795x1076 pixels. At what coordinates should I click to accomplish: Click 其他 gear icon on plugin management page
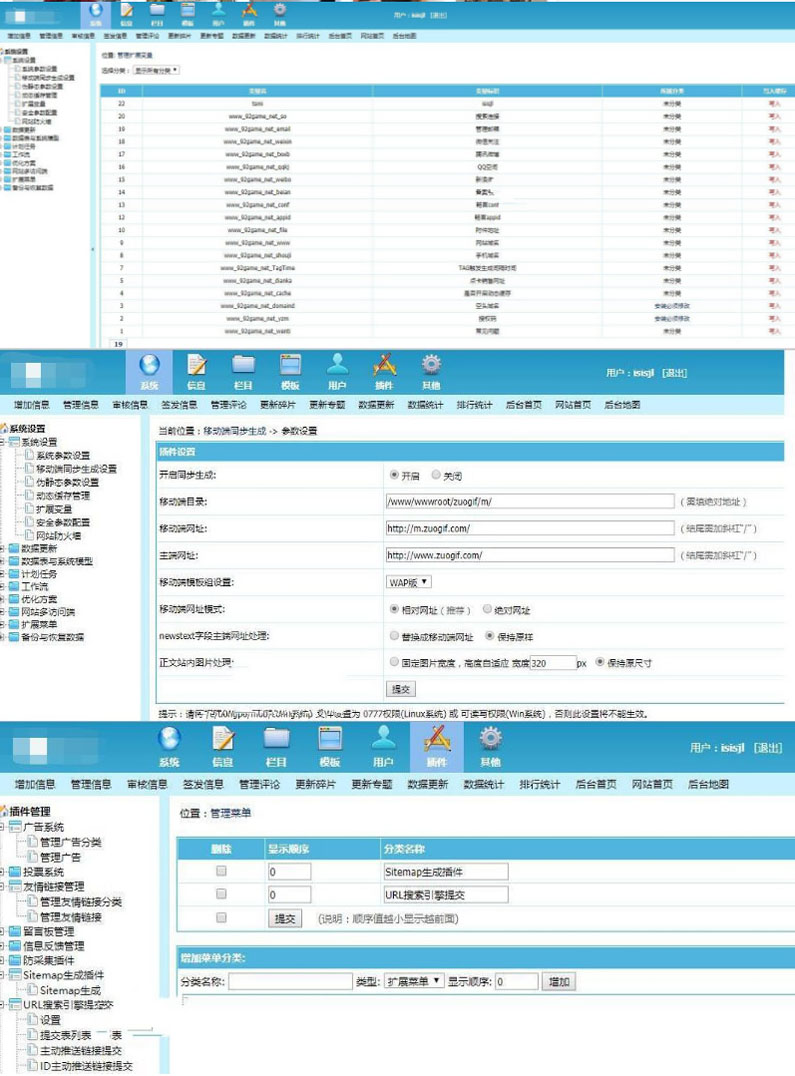(x=490, y=747)
